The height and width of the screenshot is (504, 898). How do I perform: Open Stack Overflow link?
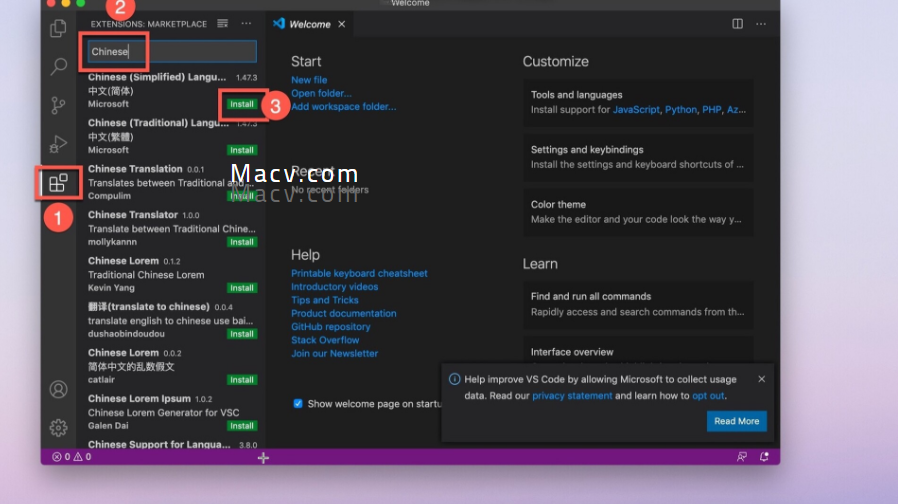pyautogui.click(x=325, y=340)
